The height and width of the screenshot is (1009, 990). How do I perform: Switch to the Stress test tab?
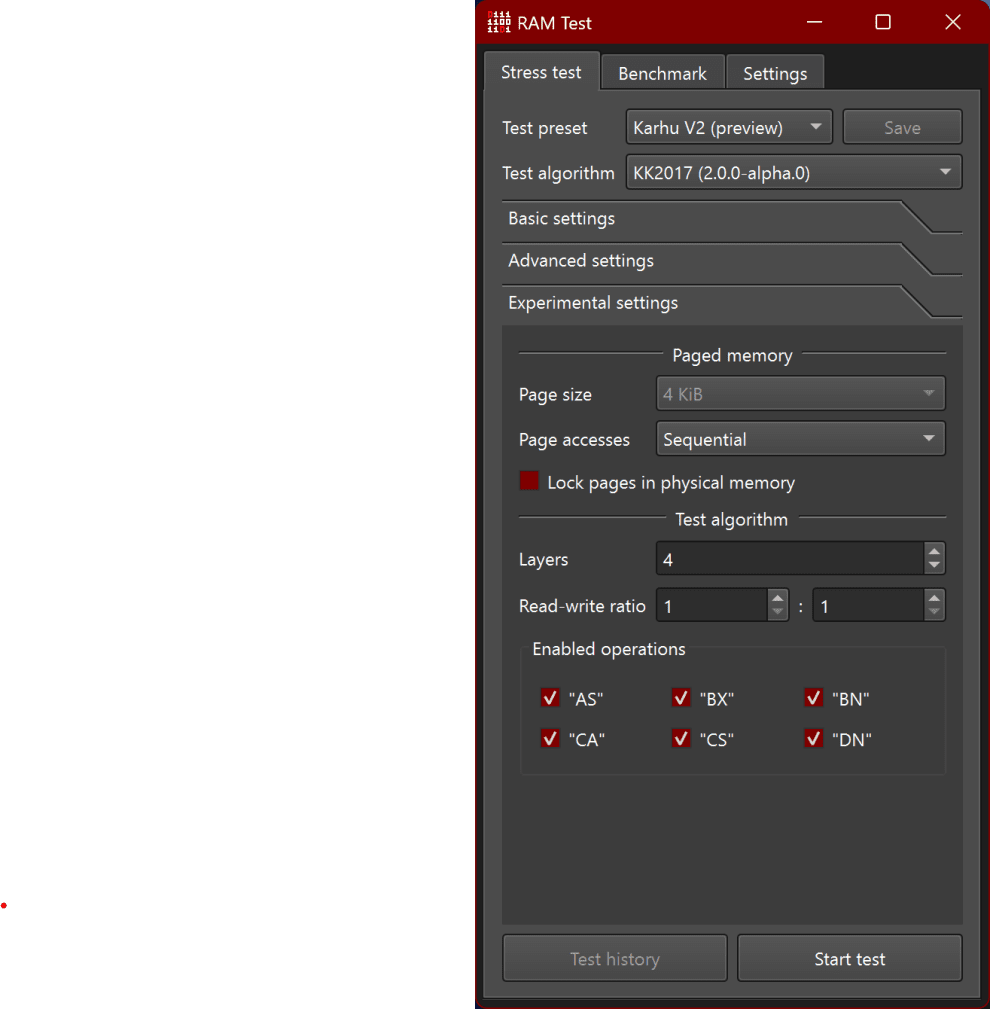click(x=541, y=72)
